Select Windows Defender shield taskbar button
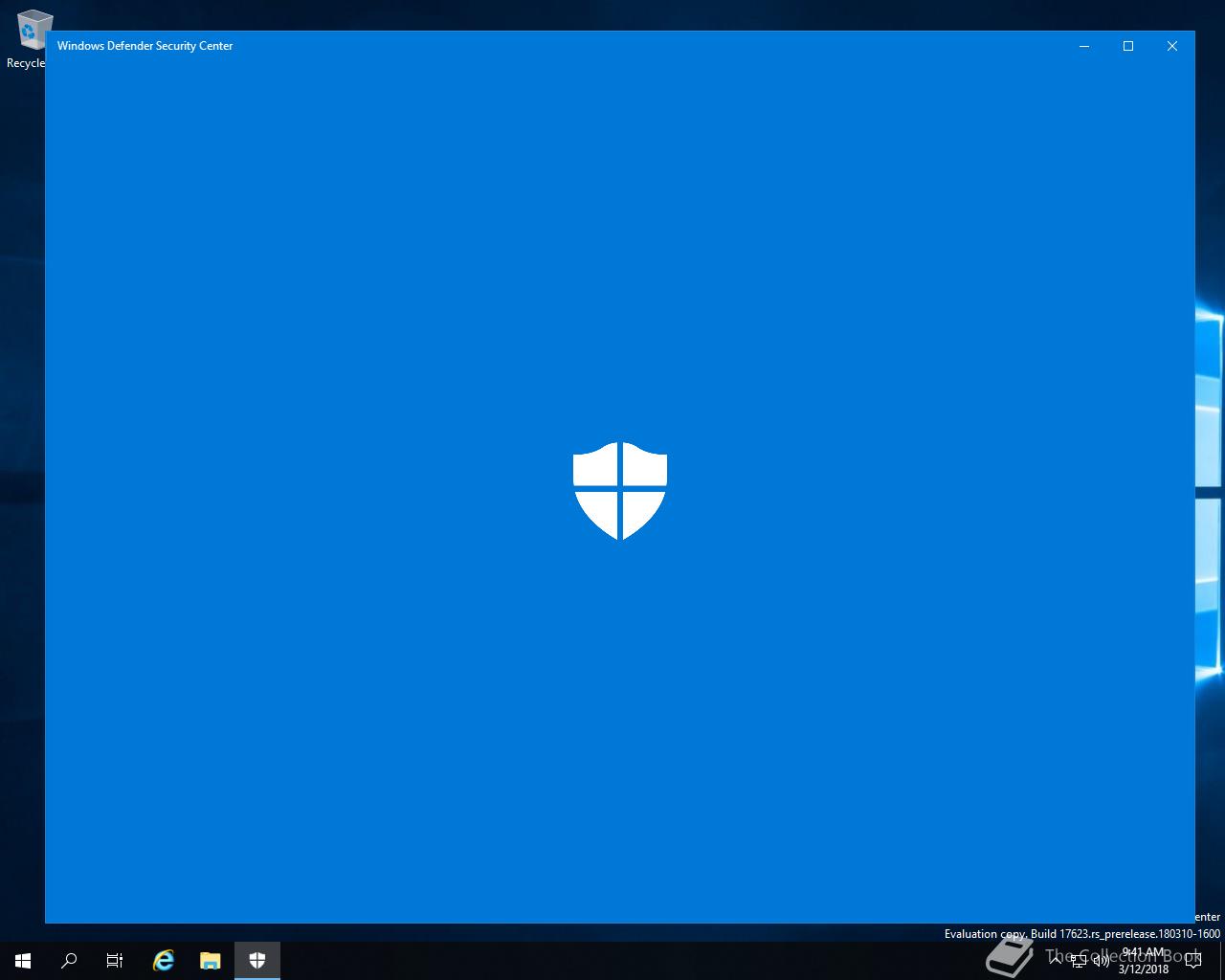This screenshot has width=1225, height=980. point(257,961)
